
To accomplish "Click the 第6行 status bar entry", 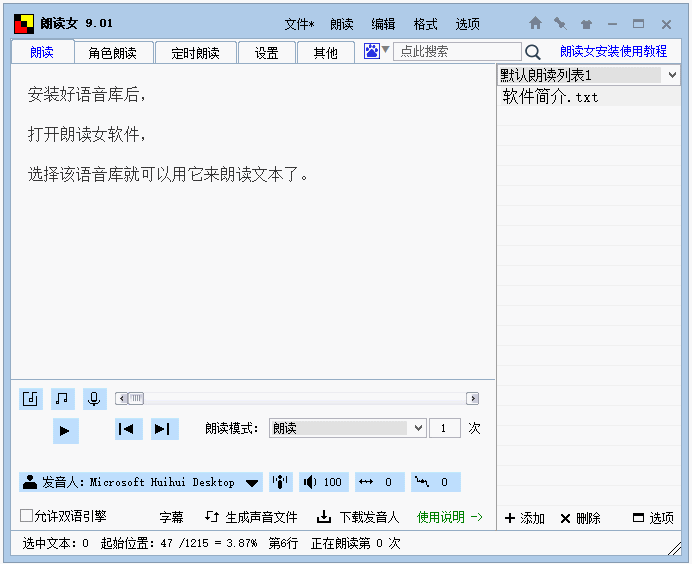I will point(283,543).
